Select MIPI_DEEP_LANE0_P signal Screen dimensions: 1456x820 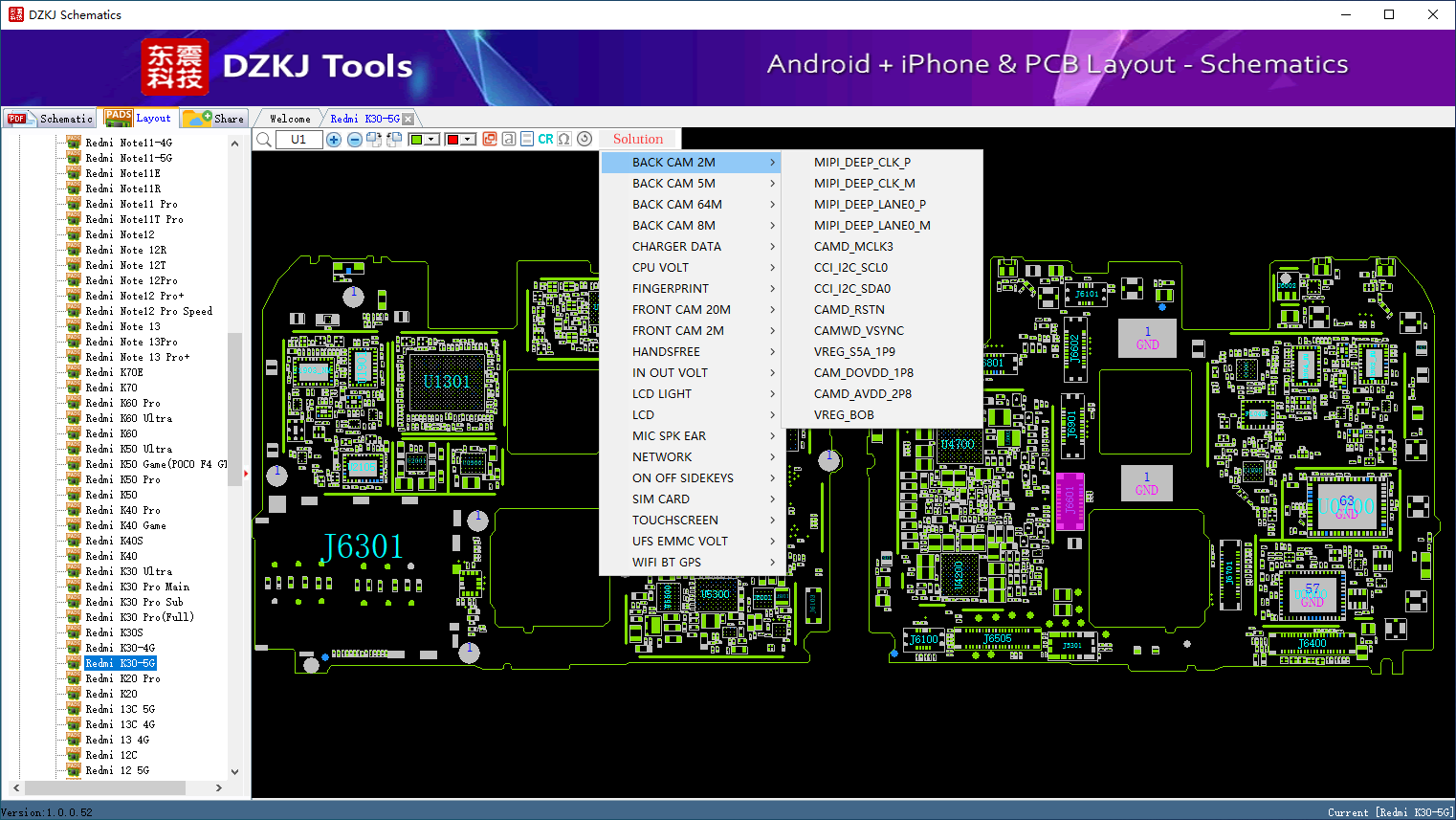point(882,205)
